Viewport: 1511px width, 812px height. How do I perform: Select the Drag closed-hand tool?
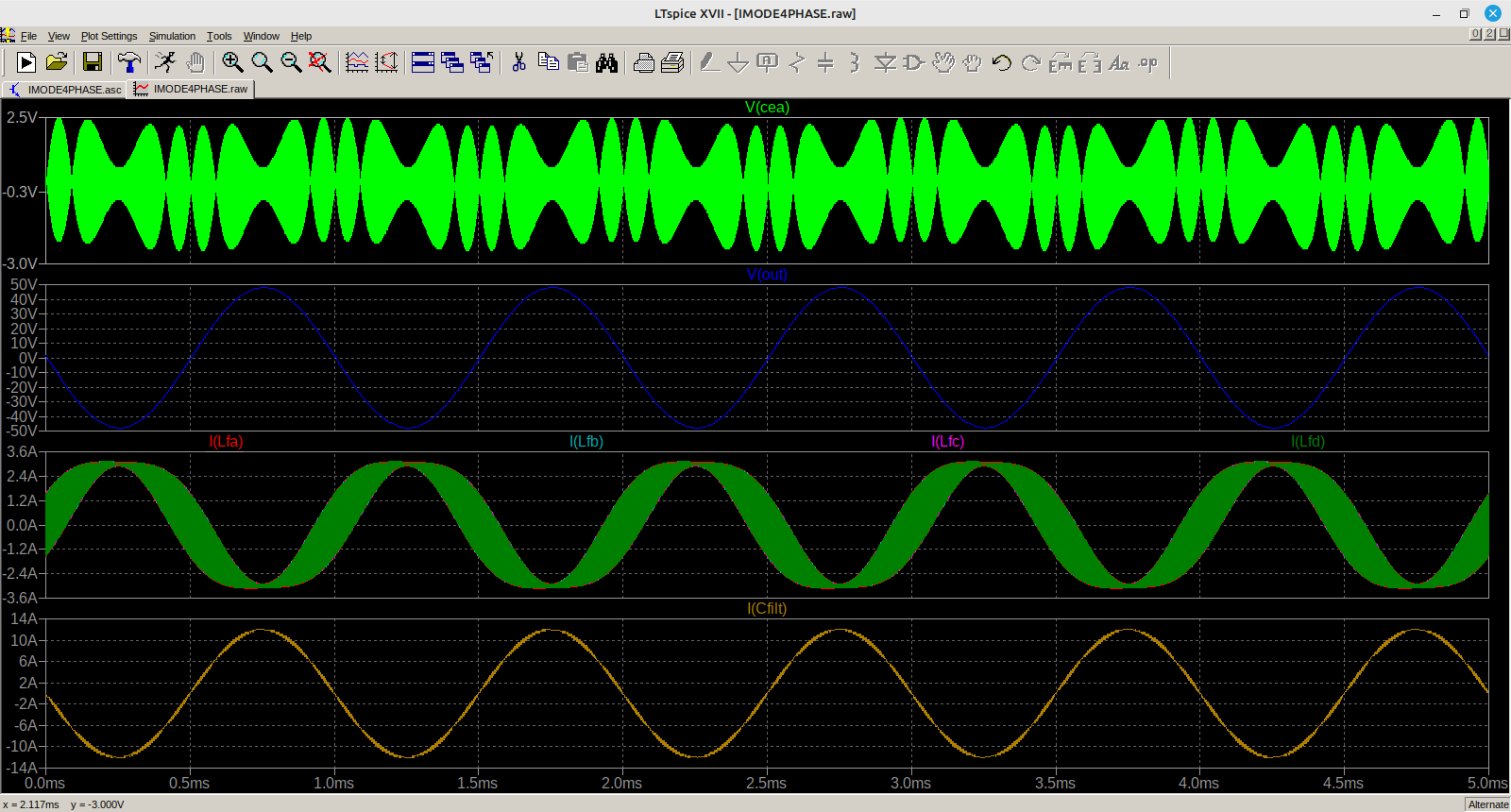[973, 62]
